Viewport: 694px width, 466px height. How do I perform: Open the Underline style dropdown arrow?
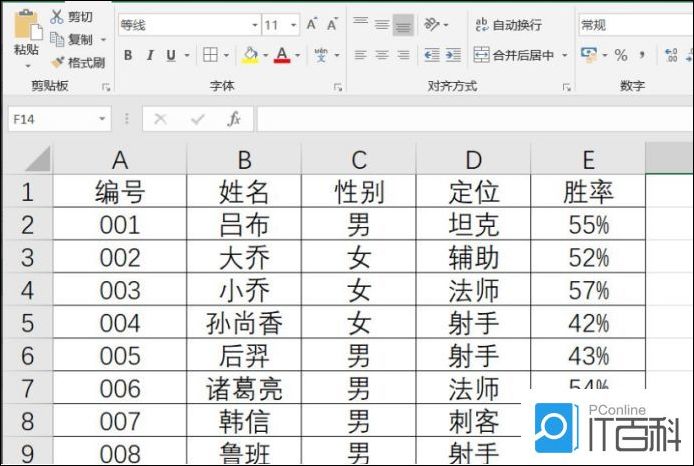pyautogui.click(x=187, y=55)
